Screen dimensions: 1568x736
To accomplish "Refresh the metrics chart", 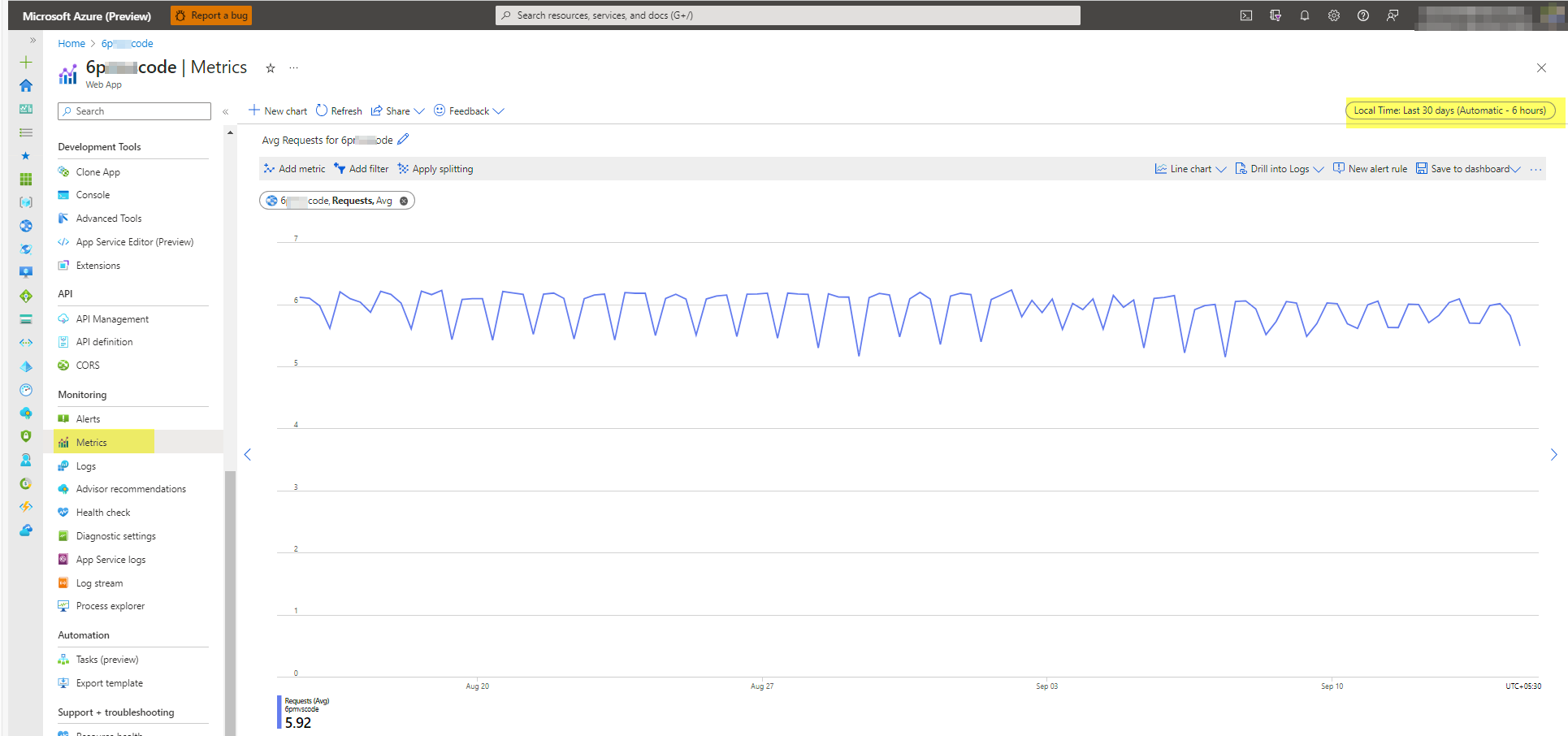I will tap(339, 111).
